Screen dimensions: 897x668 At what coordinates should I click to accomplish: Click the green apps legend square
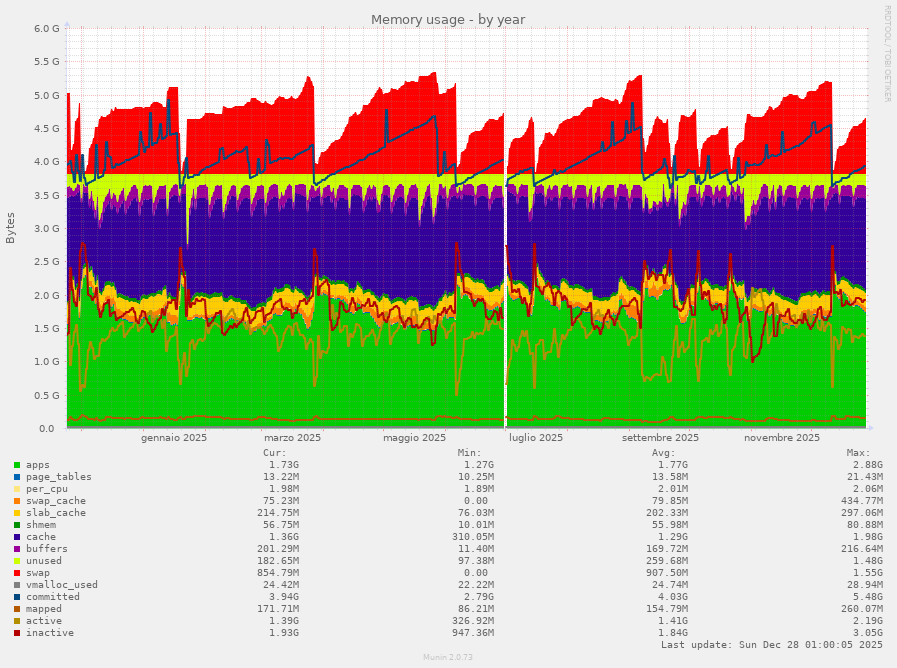point(16,465)
